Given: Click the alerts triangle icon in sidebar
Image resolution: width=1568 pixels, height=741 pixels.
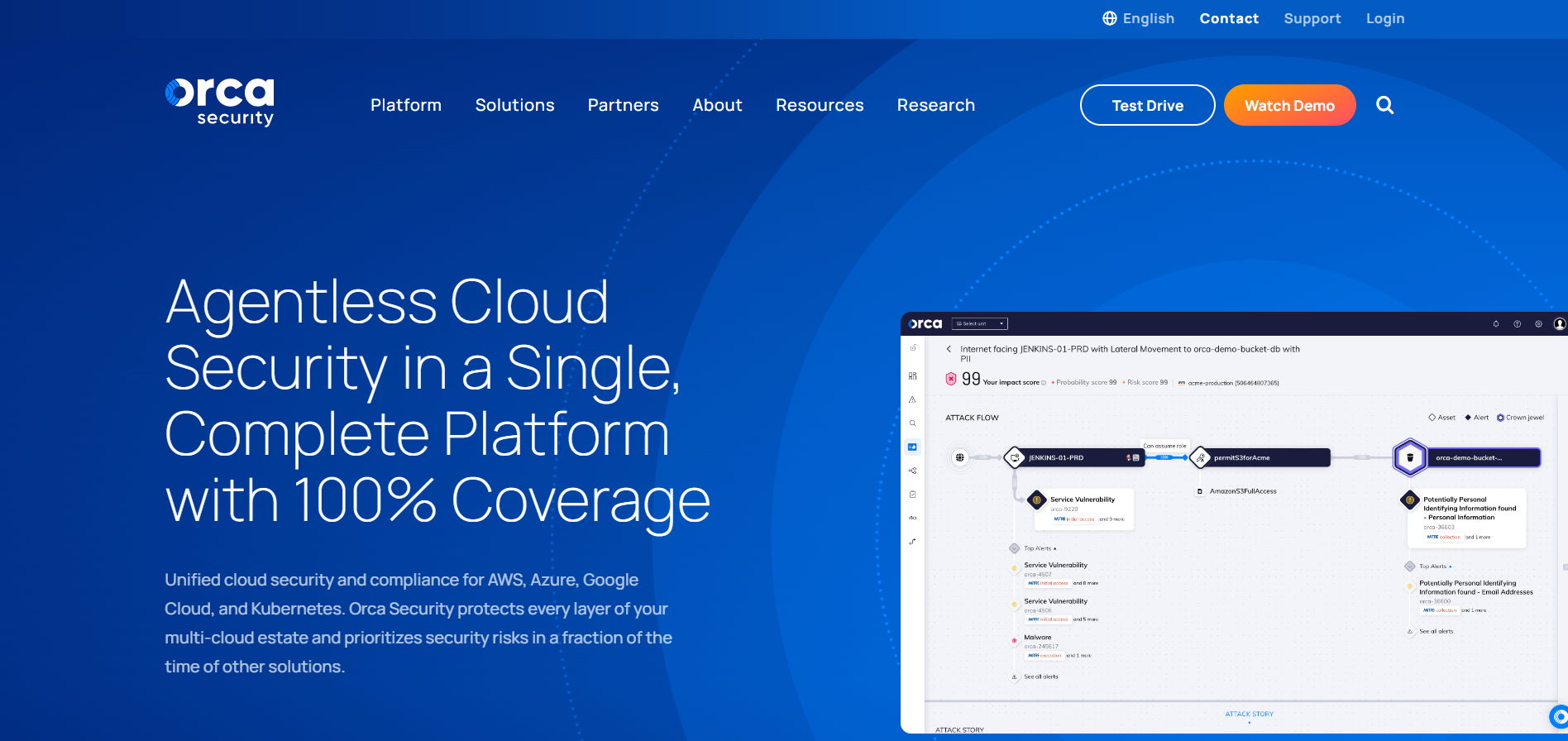Looking at the screenshot, I should tap(912, 399).
